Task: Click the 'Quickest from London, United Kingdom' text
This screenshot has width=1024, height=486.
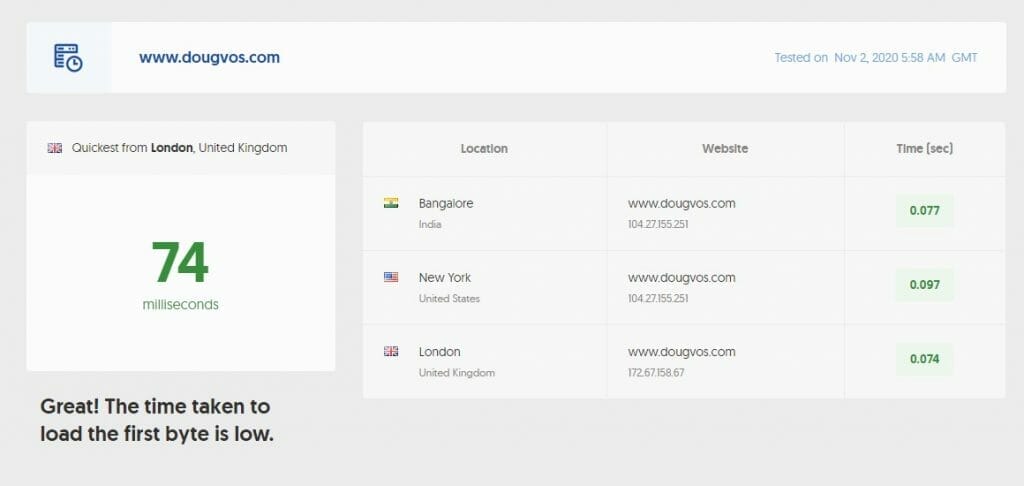Action: point(180,148)
